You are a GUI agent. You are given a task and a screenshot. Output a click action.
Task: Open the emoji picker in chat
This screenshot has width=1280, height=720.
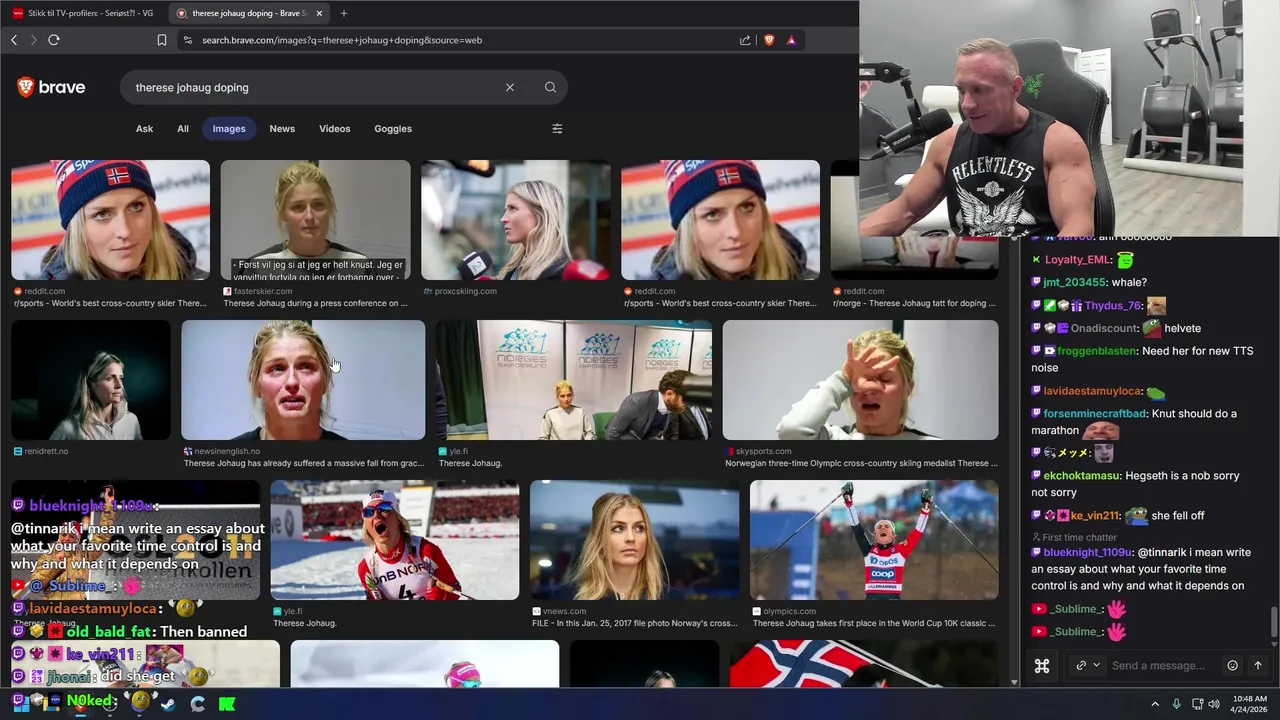click(x=1232, y=665)
